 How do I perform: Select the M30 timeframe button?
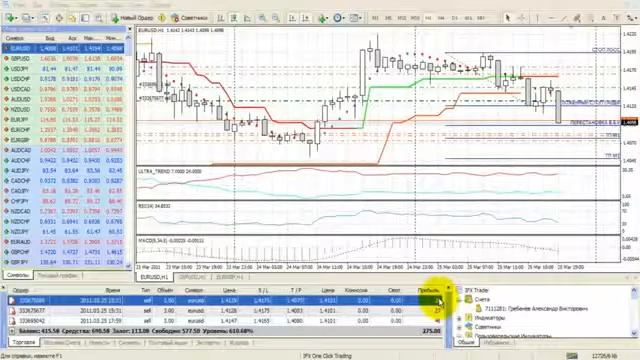(x=415, y=18)
